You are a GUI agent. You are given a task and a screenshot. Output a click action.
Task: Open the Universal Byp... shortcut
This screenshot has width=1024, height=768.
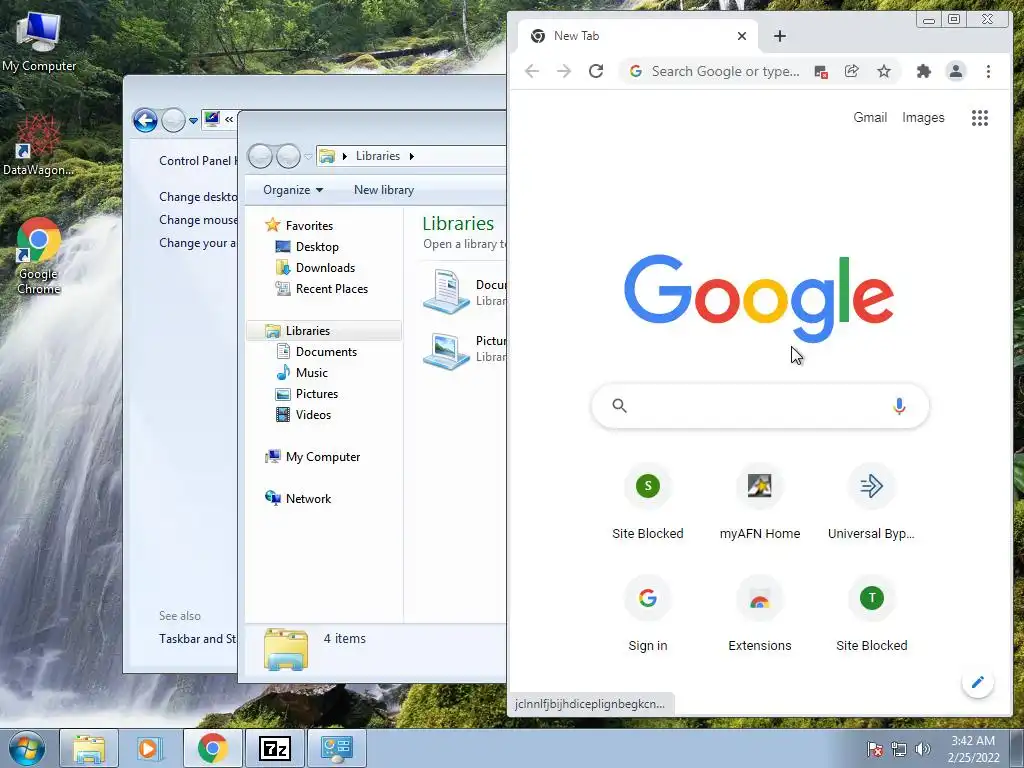pyautogui.click(x=871, y=502)
